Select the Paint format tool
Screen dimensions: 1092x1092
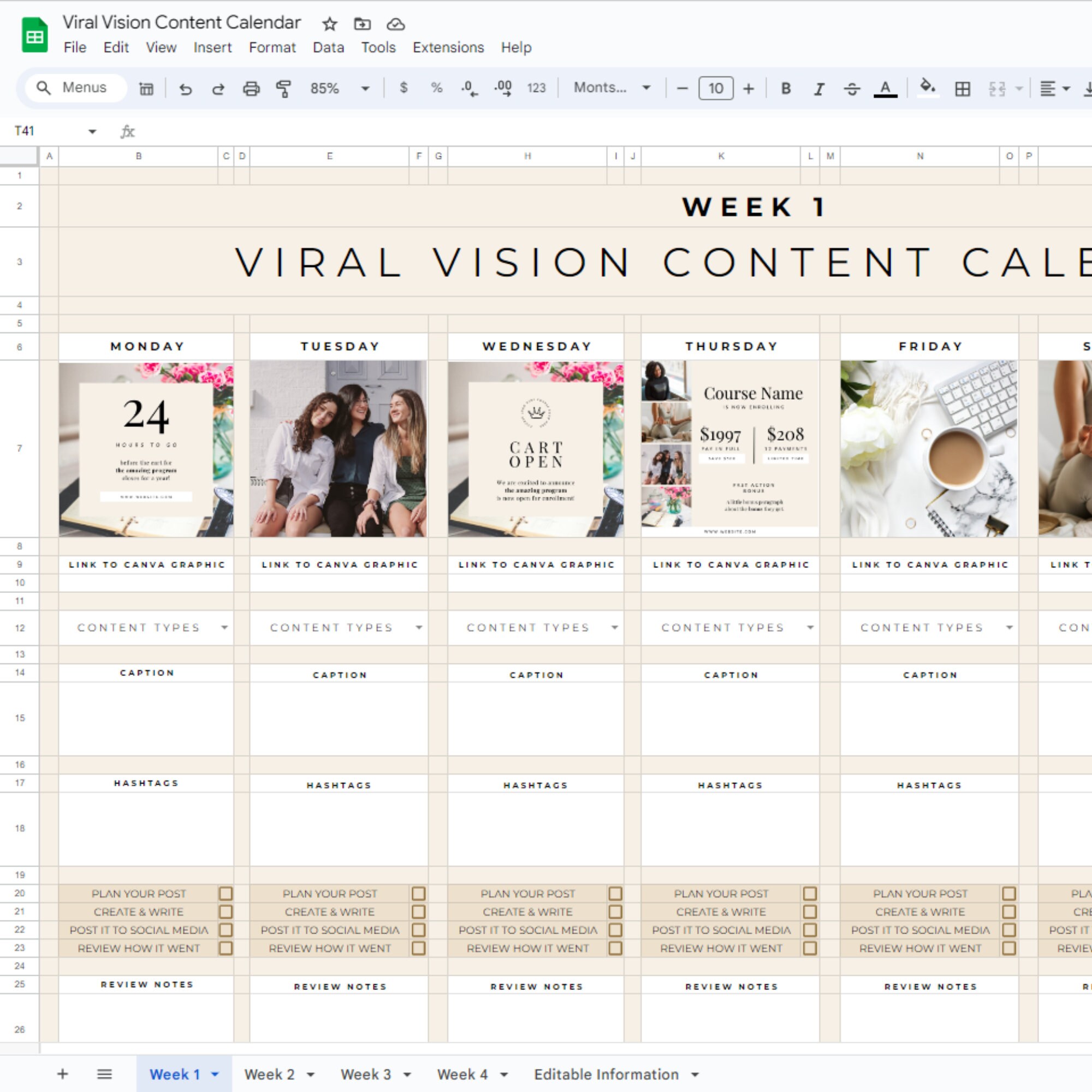(x=283, y=88)
